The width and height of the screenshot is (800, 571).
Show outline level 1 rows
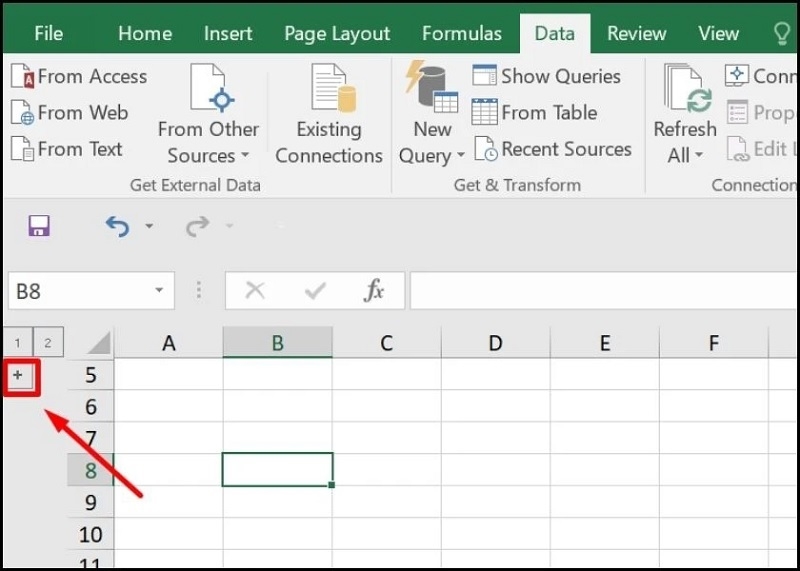pos(18,344)
